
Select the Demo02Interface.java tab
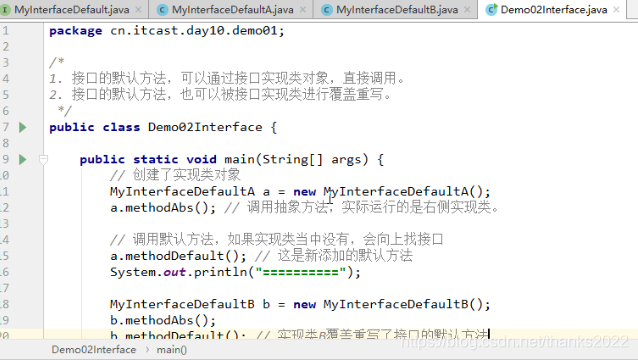click(x=553, y=9)
